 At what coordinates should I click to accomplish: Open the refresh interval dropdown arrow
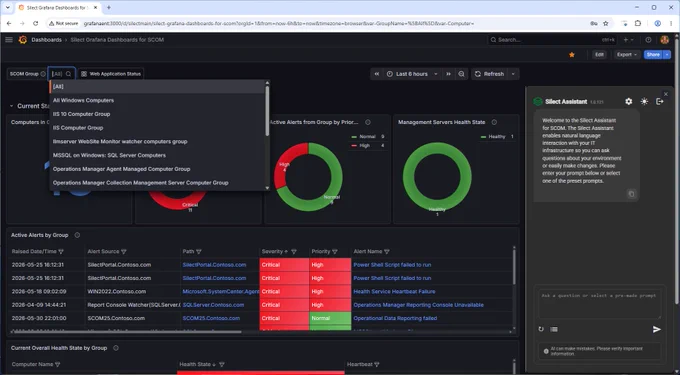pyautogui.click(x=513, y=74)
